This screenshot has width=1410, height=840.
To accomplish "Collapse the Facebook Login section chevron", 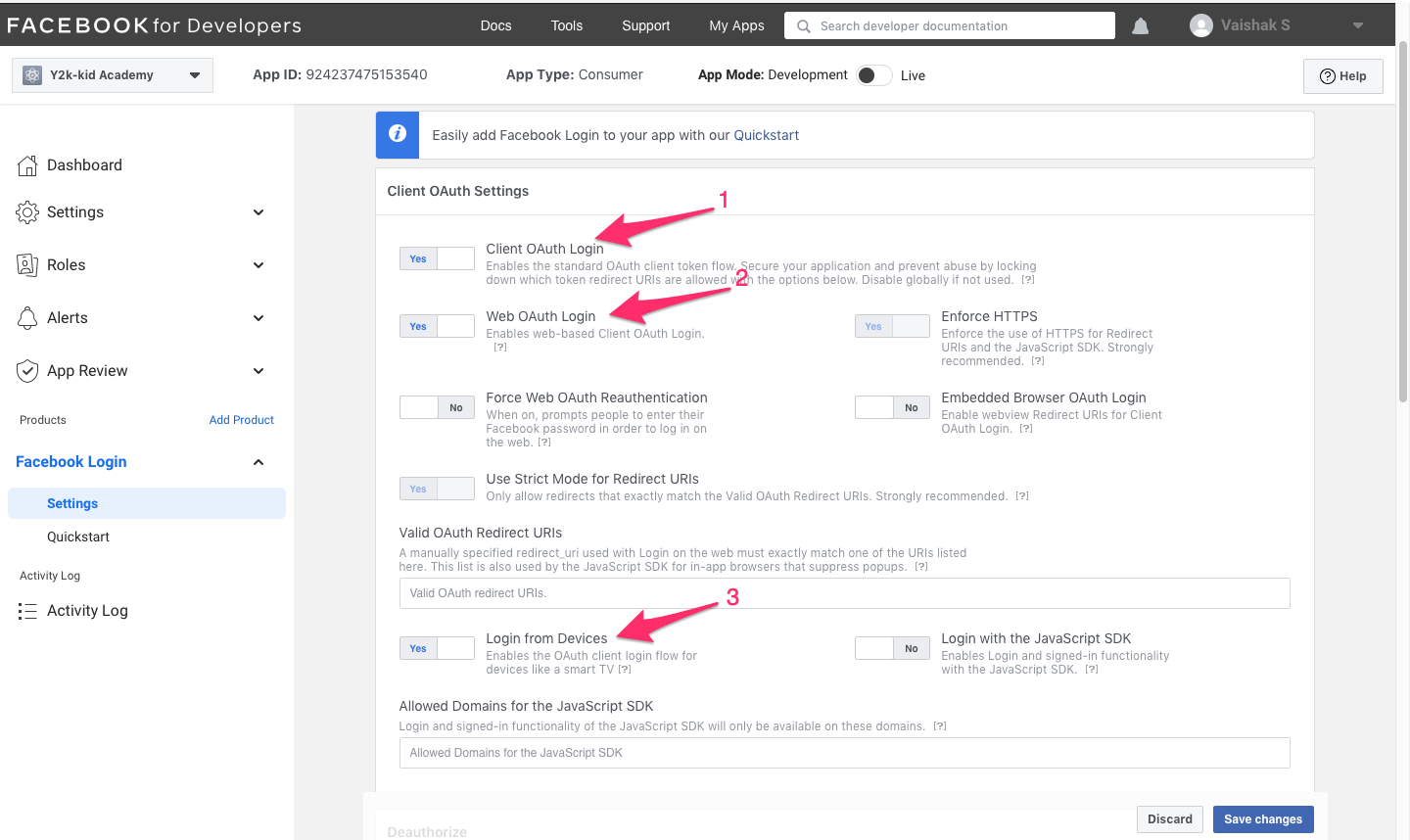I will click(x=258, y=462).
